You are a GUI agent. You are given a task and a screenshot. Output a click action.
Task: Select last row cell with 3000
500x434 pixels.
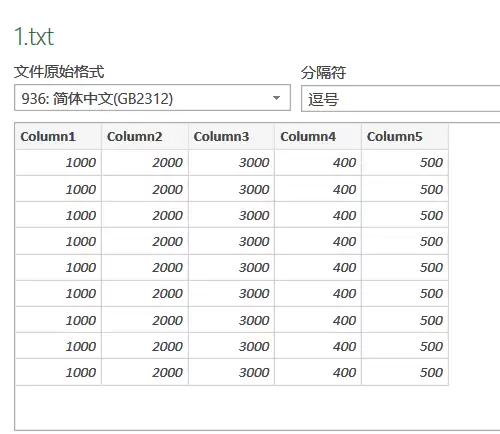tap(232, 372)
